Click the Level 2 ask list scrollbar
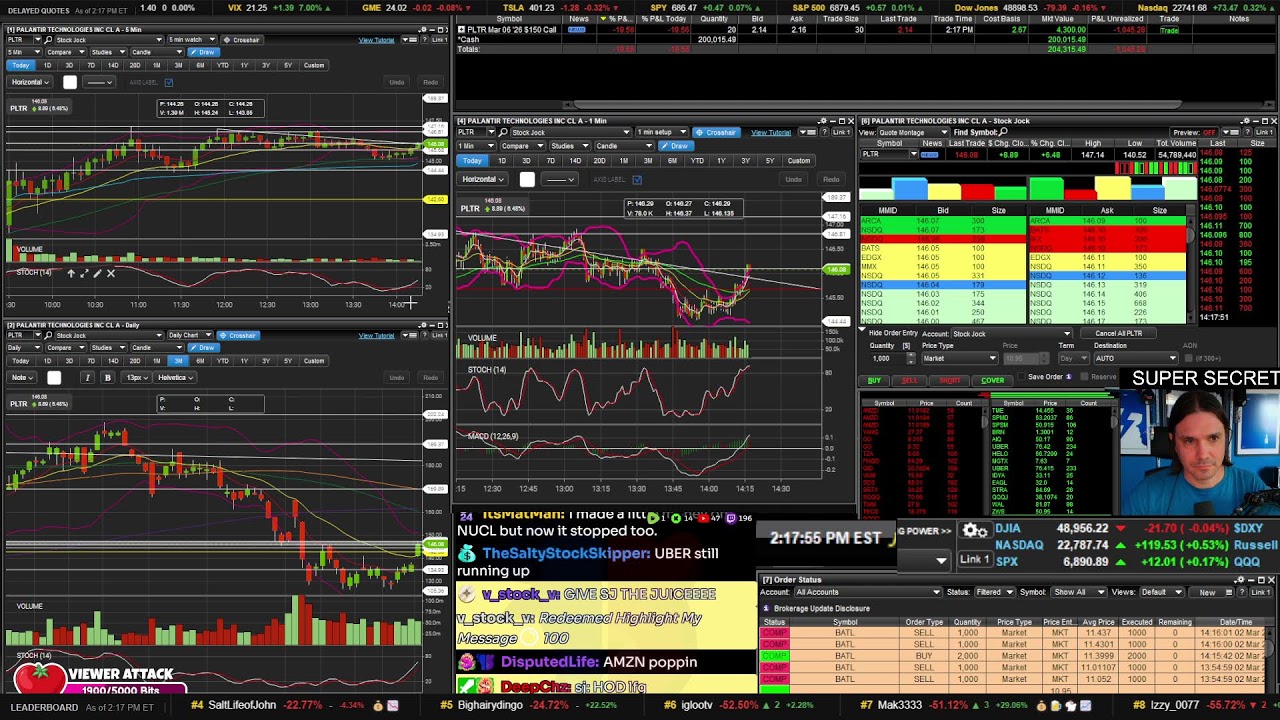 (1190, 270)
